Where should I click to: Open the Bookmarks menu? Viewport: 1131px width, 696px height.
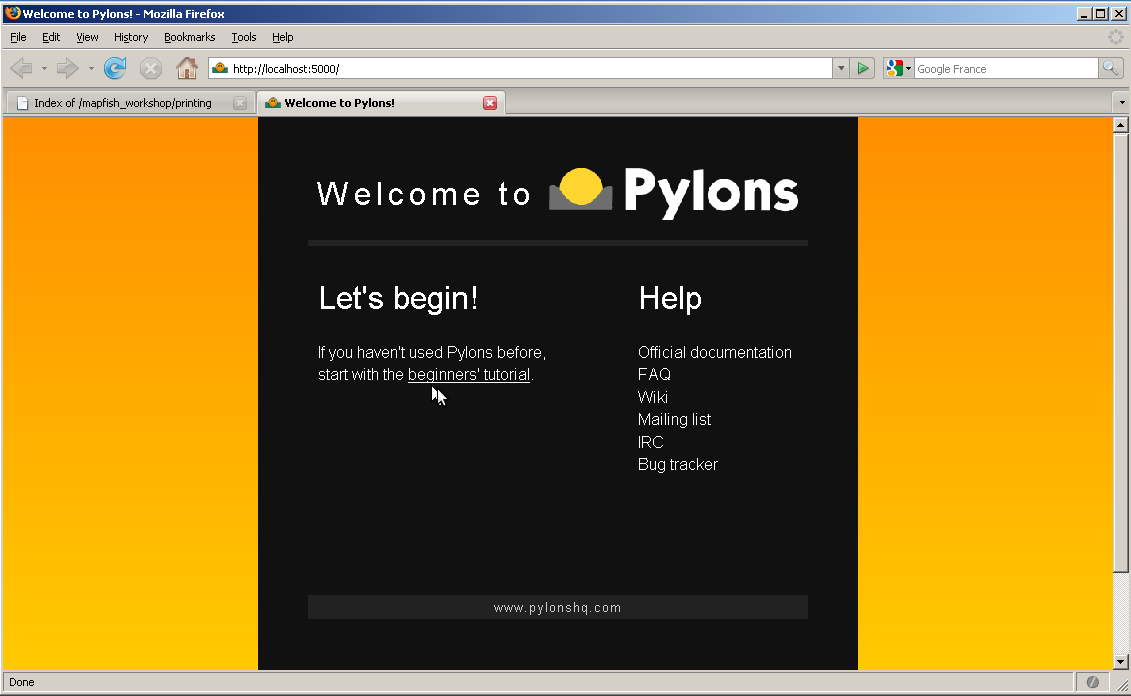pos(190,37)
